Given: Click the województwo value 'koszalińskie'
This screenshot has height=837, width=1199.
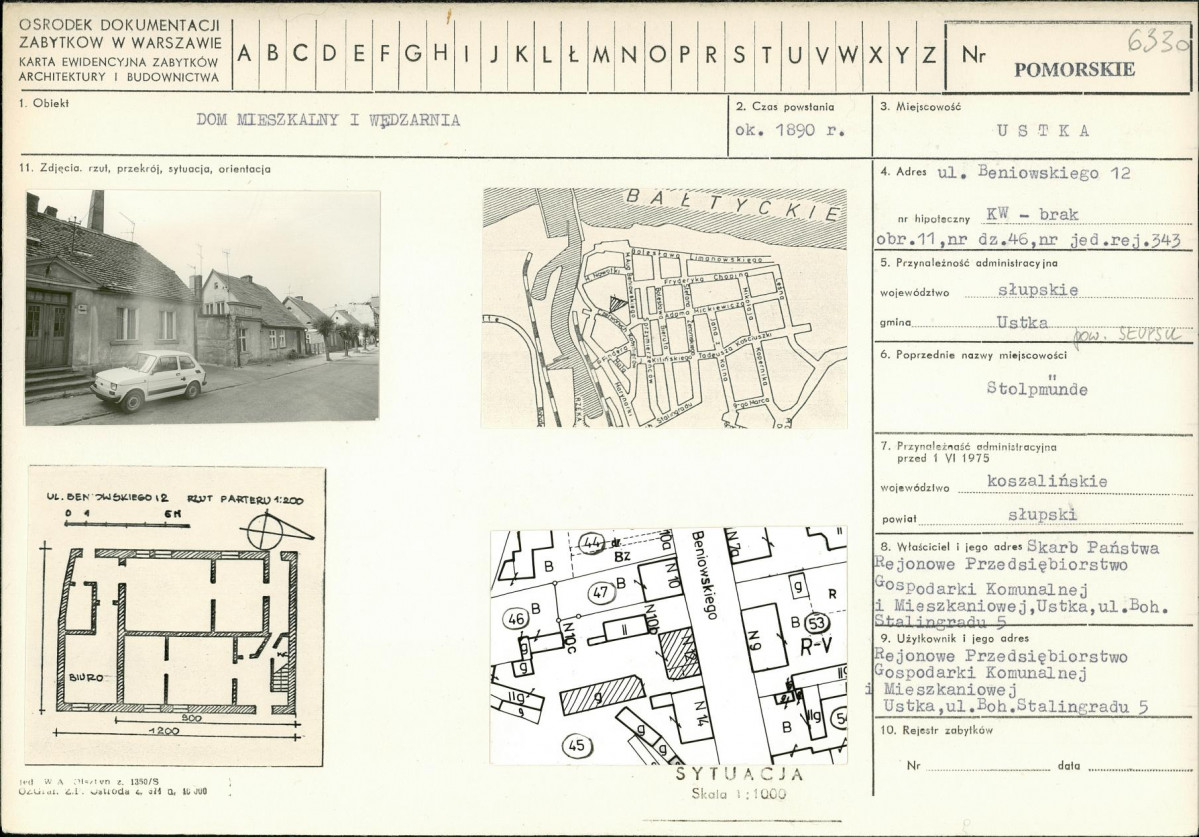Looking at the screenshot, I should click(x=1047, y=482).
